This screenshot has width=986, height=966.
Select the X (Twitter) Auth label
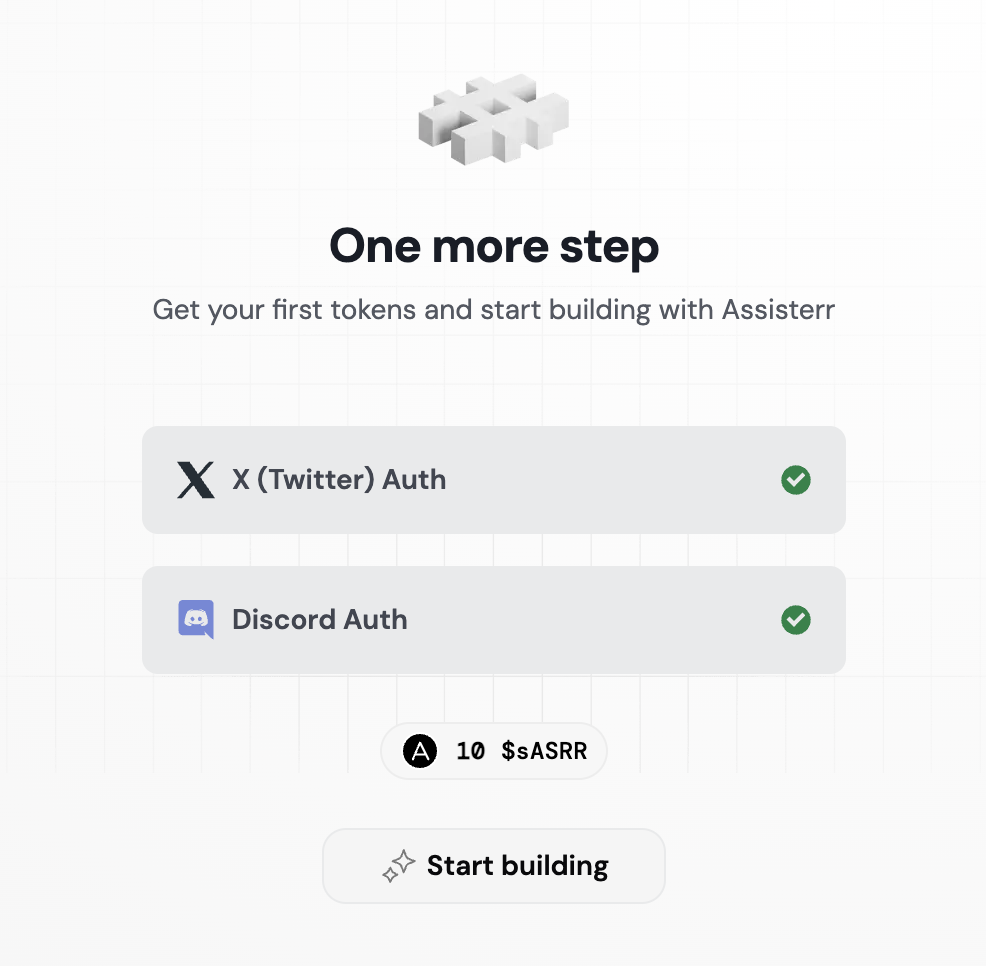(x=339, y=480)
